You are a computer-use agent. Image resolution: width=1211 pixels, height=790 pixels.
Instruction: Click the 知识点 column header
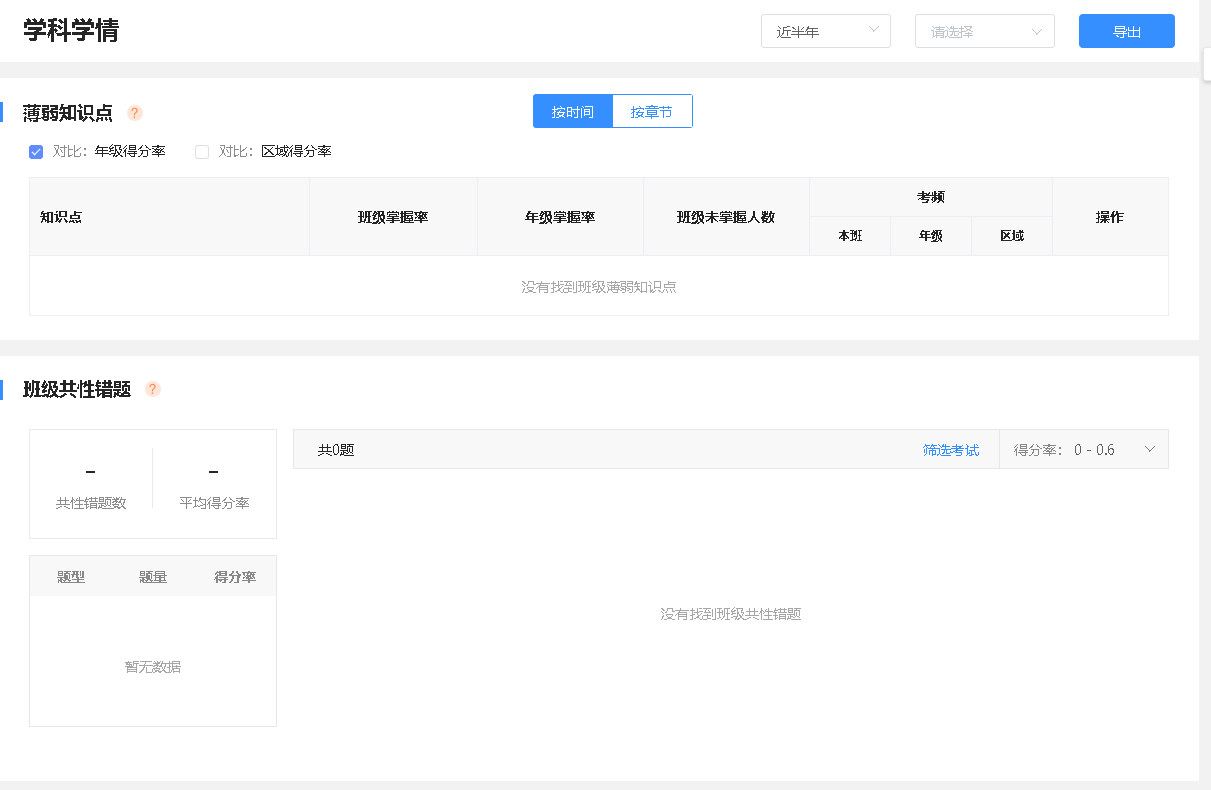61,217
